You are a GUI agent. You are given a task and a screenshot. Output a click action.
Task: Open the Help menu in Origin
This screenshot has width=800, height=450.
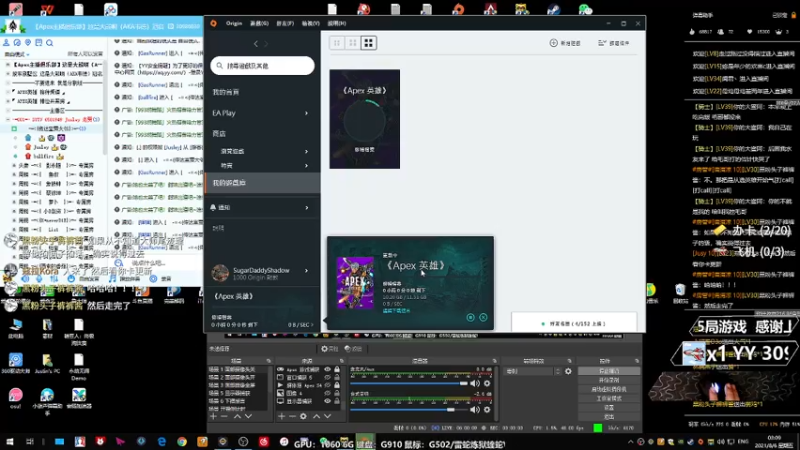[336, 23]
